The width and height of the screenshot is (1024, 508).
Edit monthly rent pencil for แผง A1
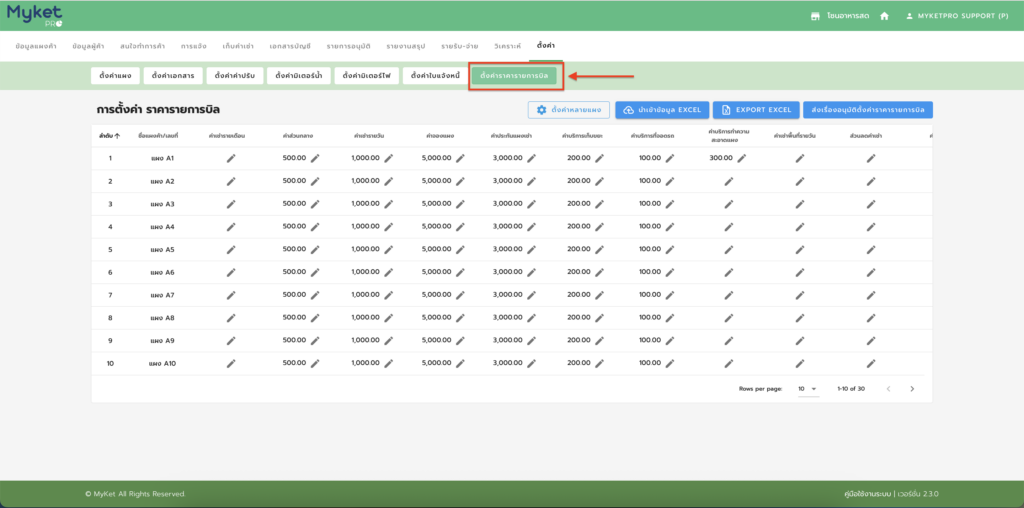[231, 158]
